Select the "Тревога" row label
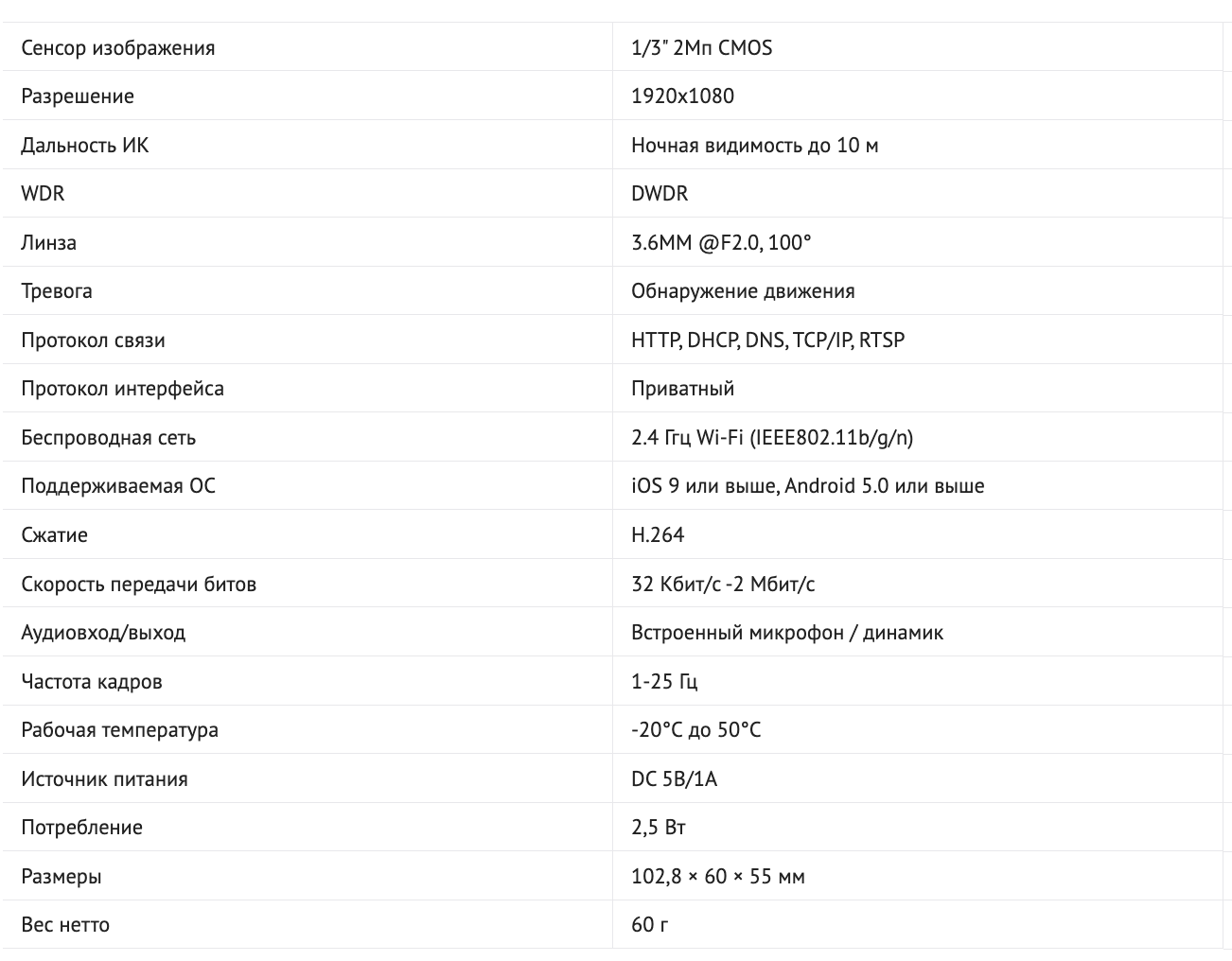 click(x=57, y=291)
